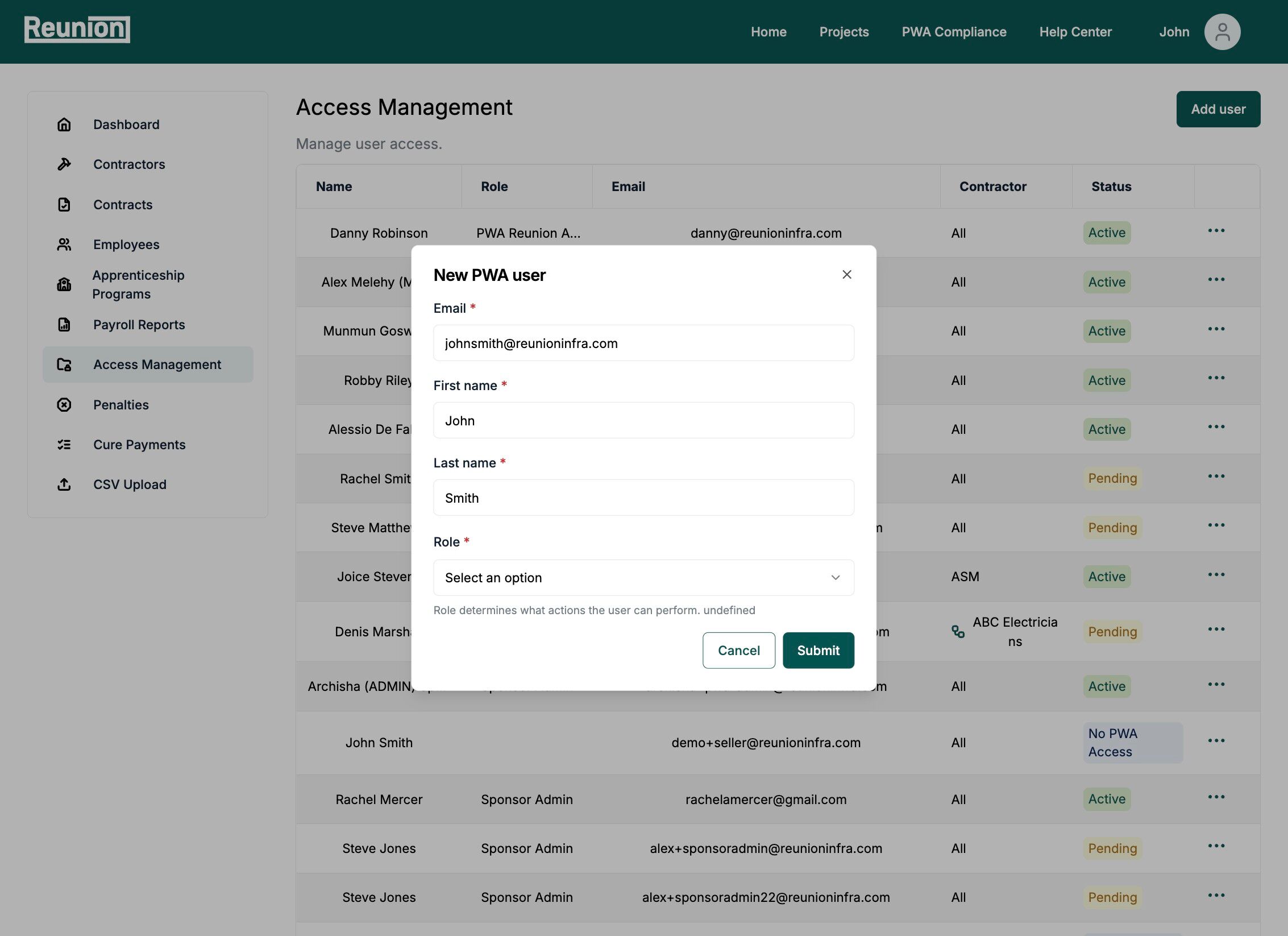The height and width of the screenshot is (936, 1288).
Task: Click the Penalties circled-x icon
Action: pos(64,405)
